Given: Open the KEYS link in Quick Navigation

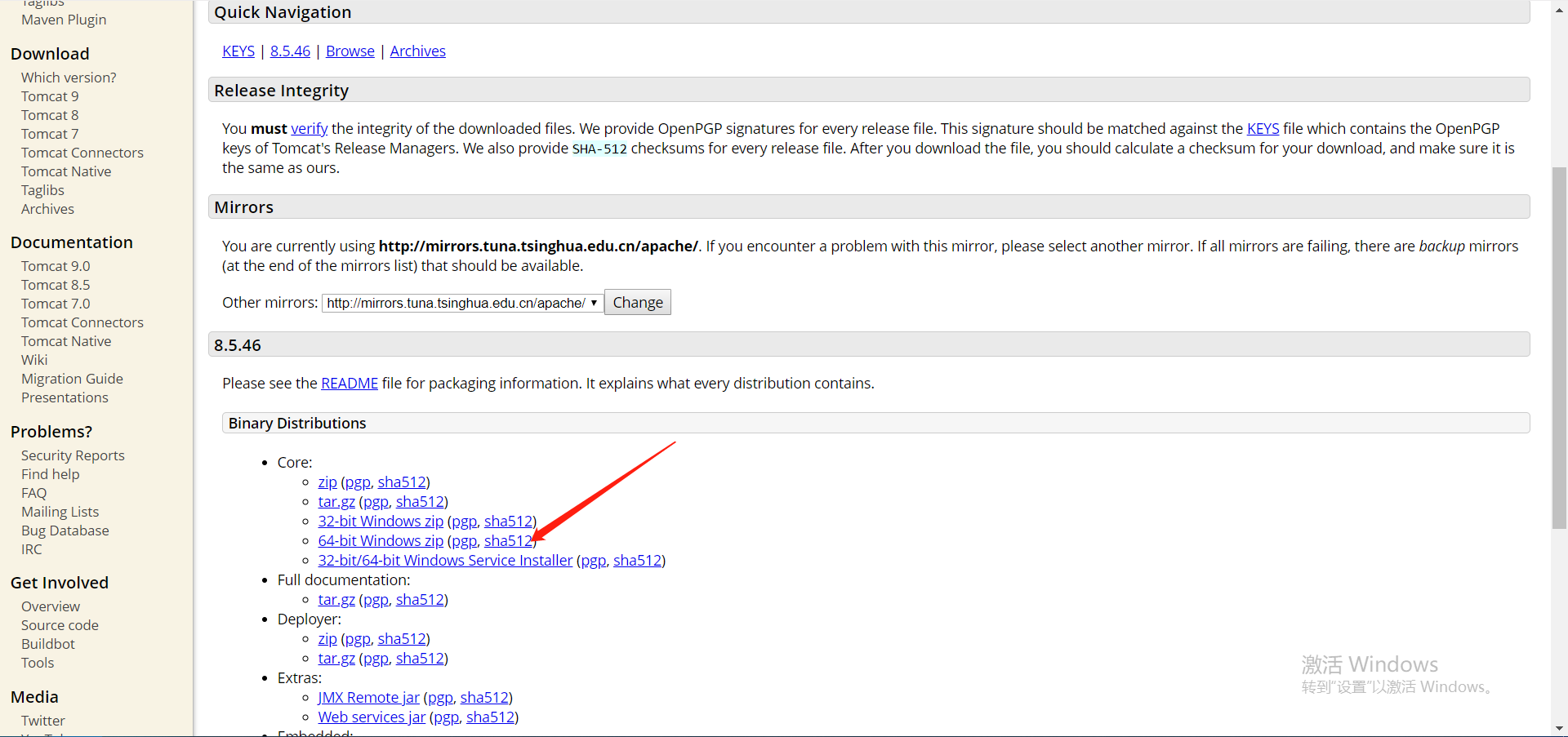Looking at the screenshot, I should (238, 51).
